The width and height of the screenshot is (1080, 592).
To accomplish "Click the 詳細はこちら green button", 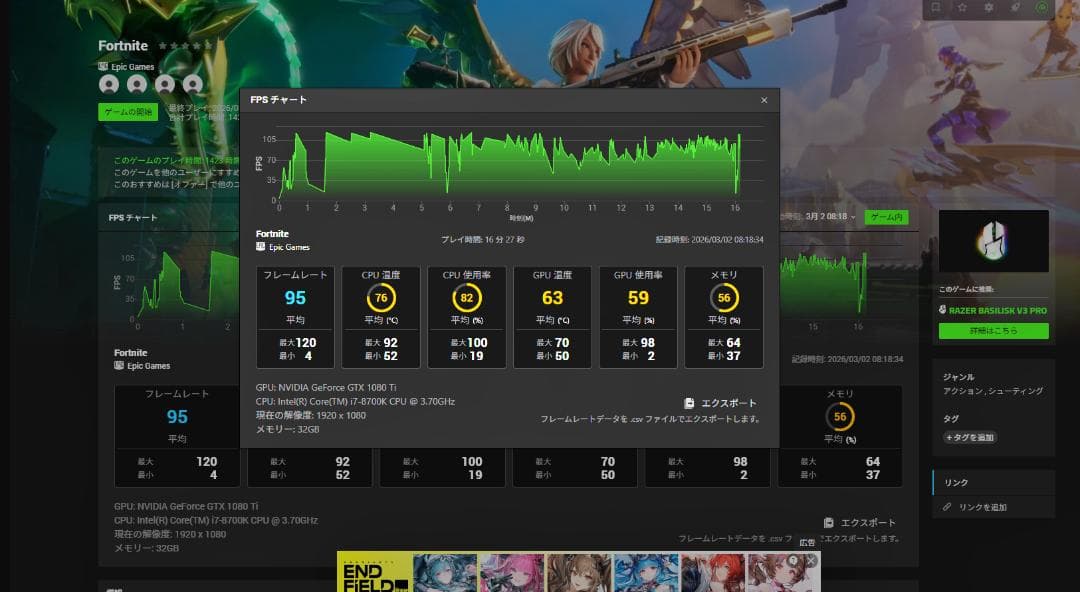I will [993, 331].
